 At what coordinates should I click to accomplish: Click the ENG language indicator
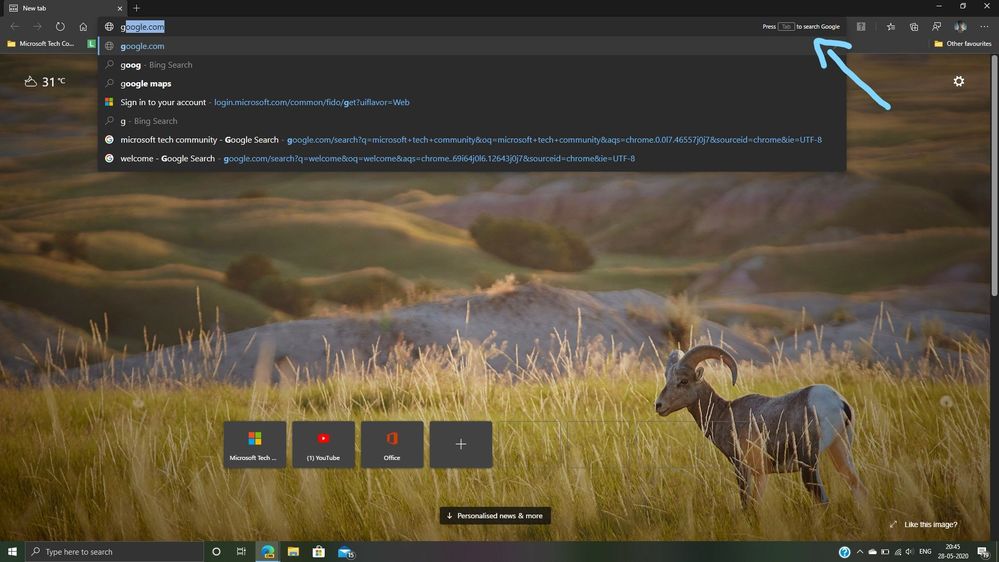click(x=925, y=552)
